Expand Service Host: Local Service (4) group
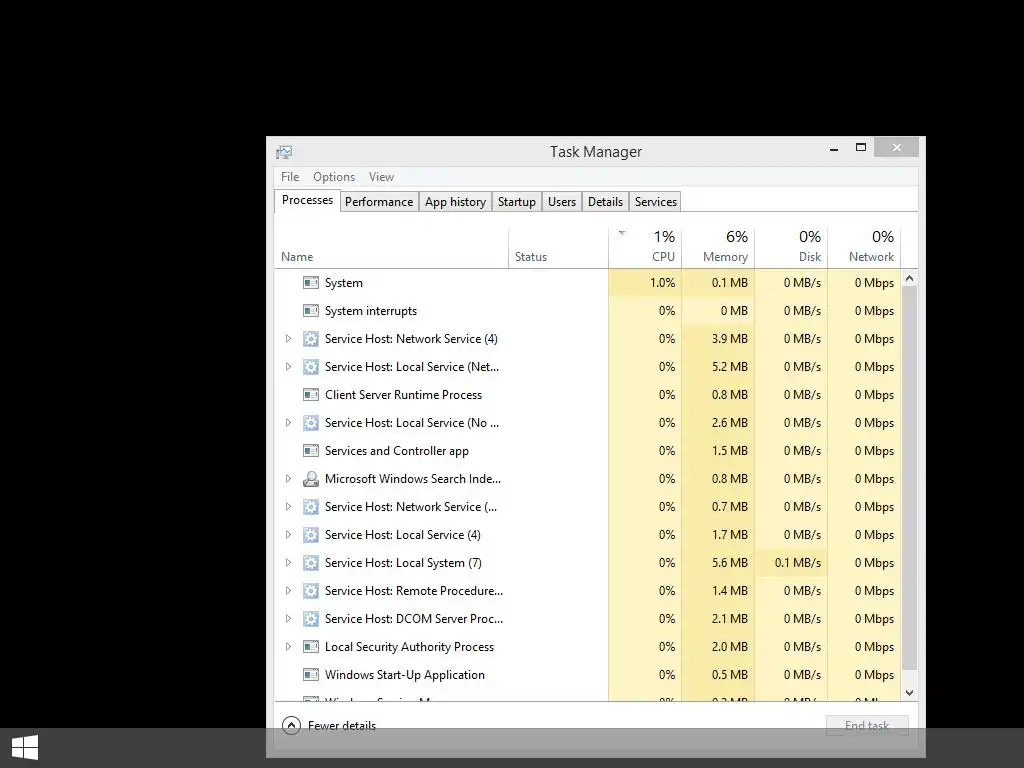 point(288,535)
